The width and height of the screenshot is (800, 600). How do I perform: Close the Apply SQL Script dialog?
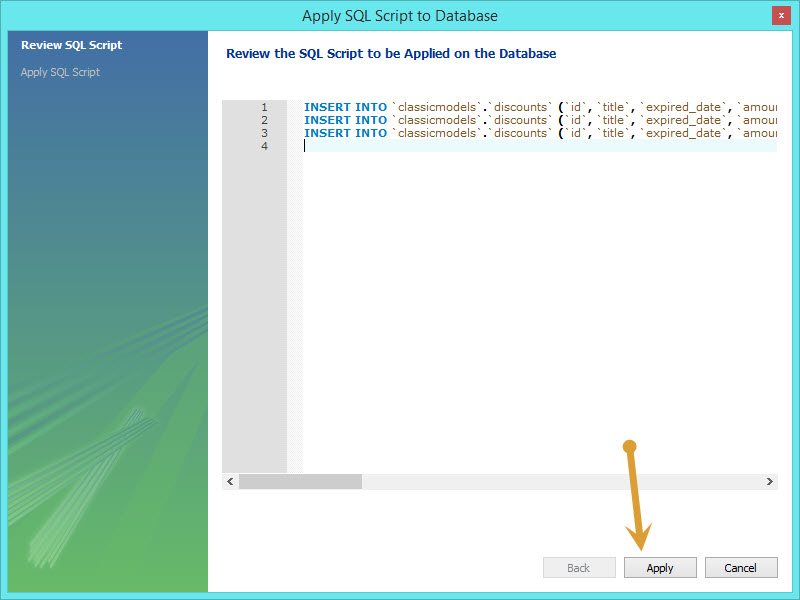point(781,15)
